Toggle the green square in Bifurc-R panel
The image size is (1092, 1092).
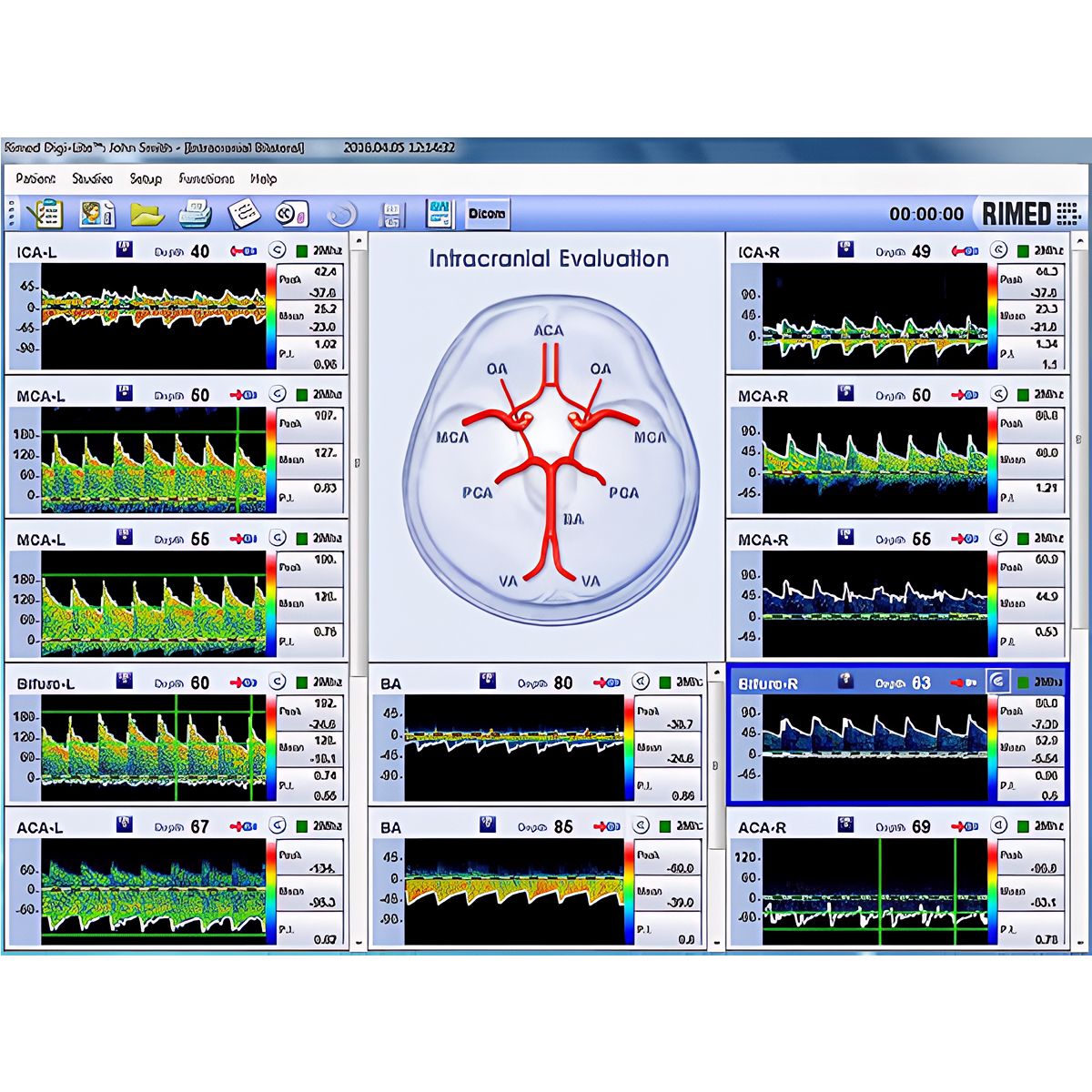point(1024,682)
